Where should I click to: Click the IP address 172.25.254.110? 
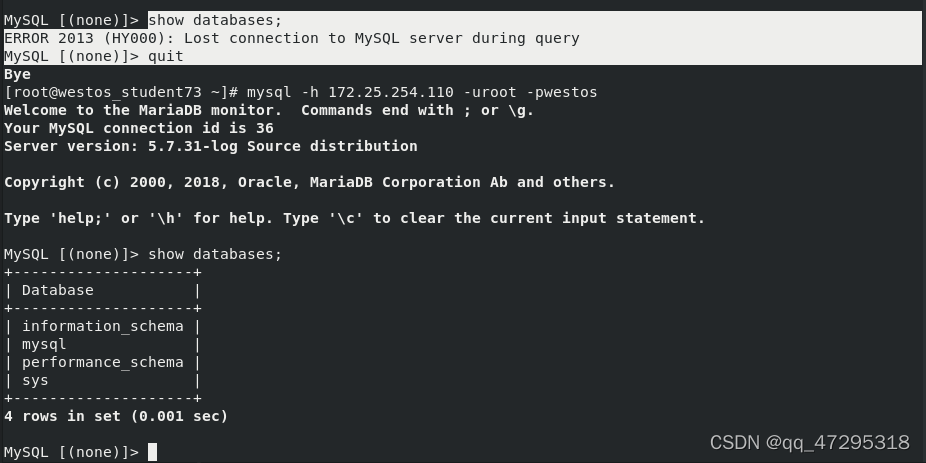pos(391,92)
